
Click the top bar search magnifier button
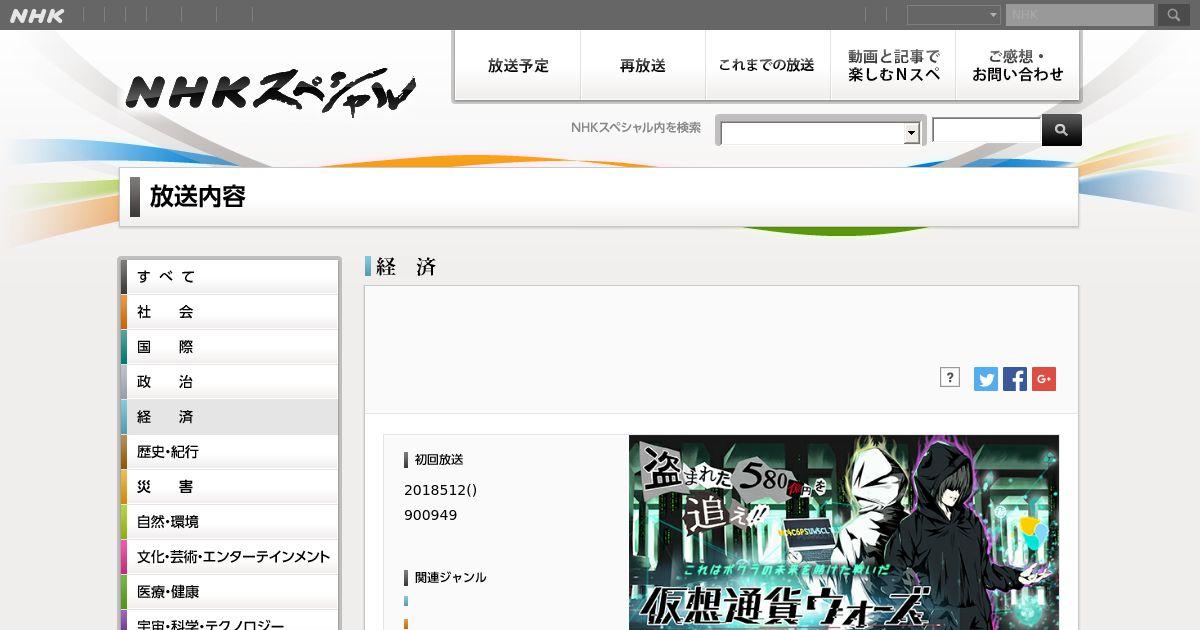coord(1173,15)
